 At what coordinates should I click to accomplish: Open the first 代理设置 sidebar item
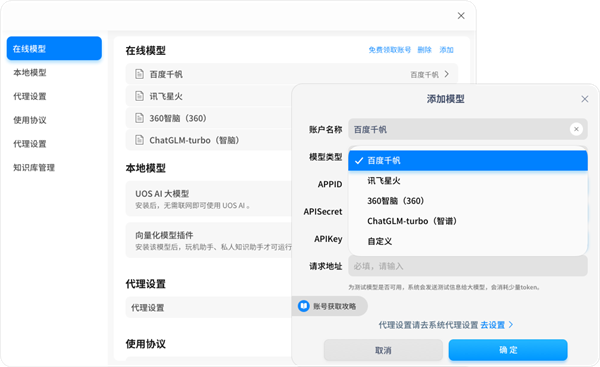[x=30, y=96]
